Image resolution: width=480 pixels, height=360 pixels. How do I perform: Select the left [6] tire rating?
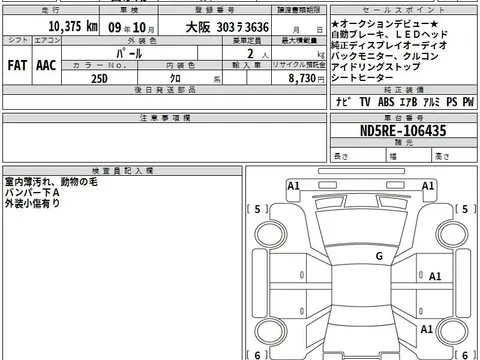[257, 355]
